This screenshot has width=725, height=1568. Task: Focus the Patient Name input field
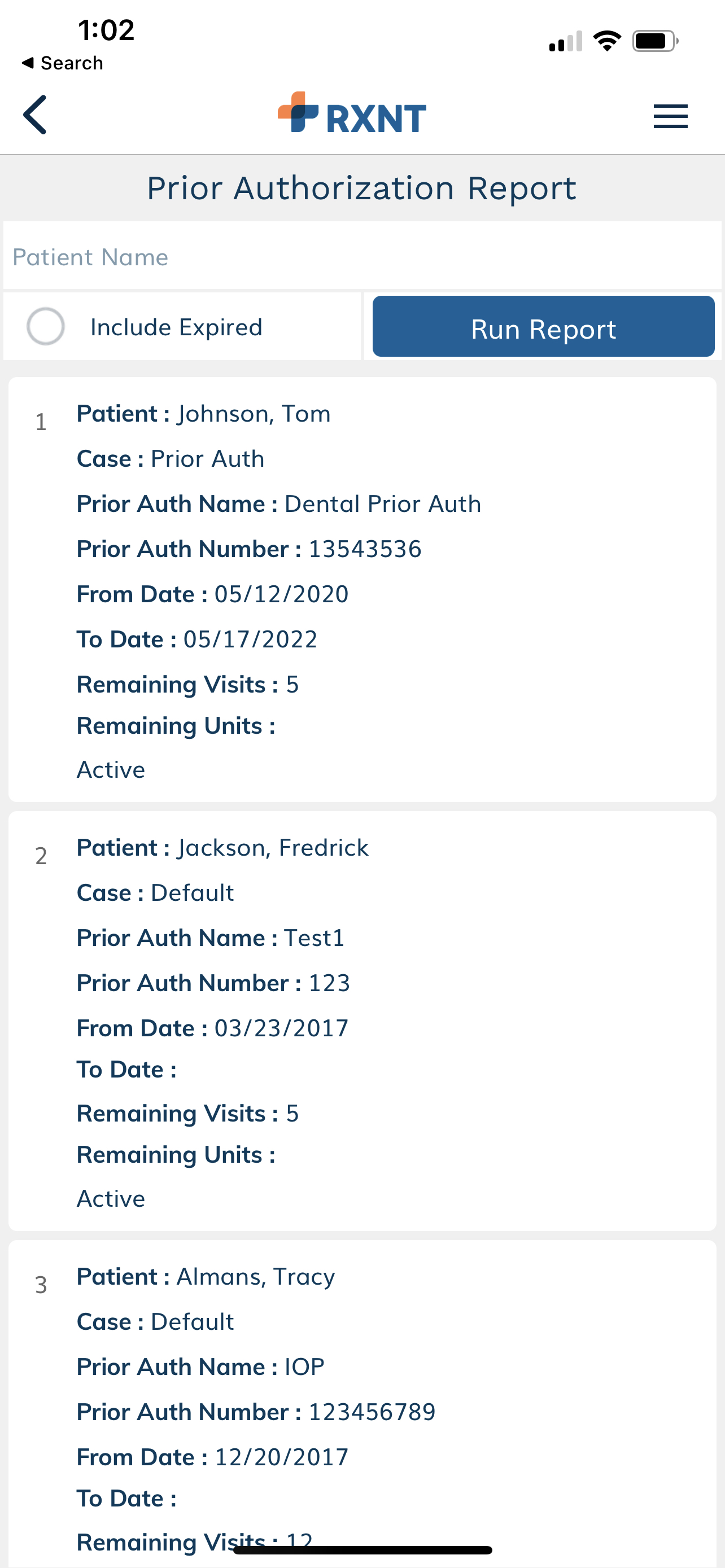pyautogui.click(x=362, y=256)
